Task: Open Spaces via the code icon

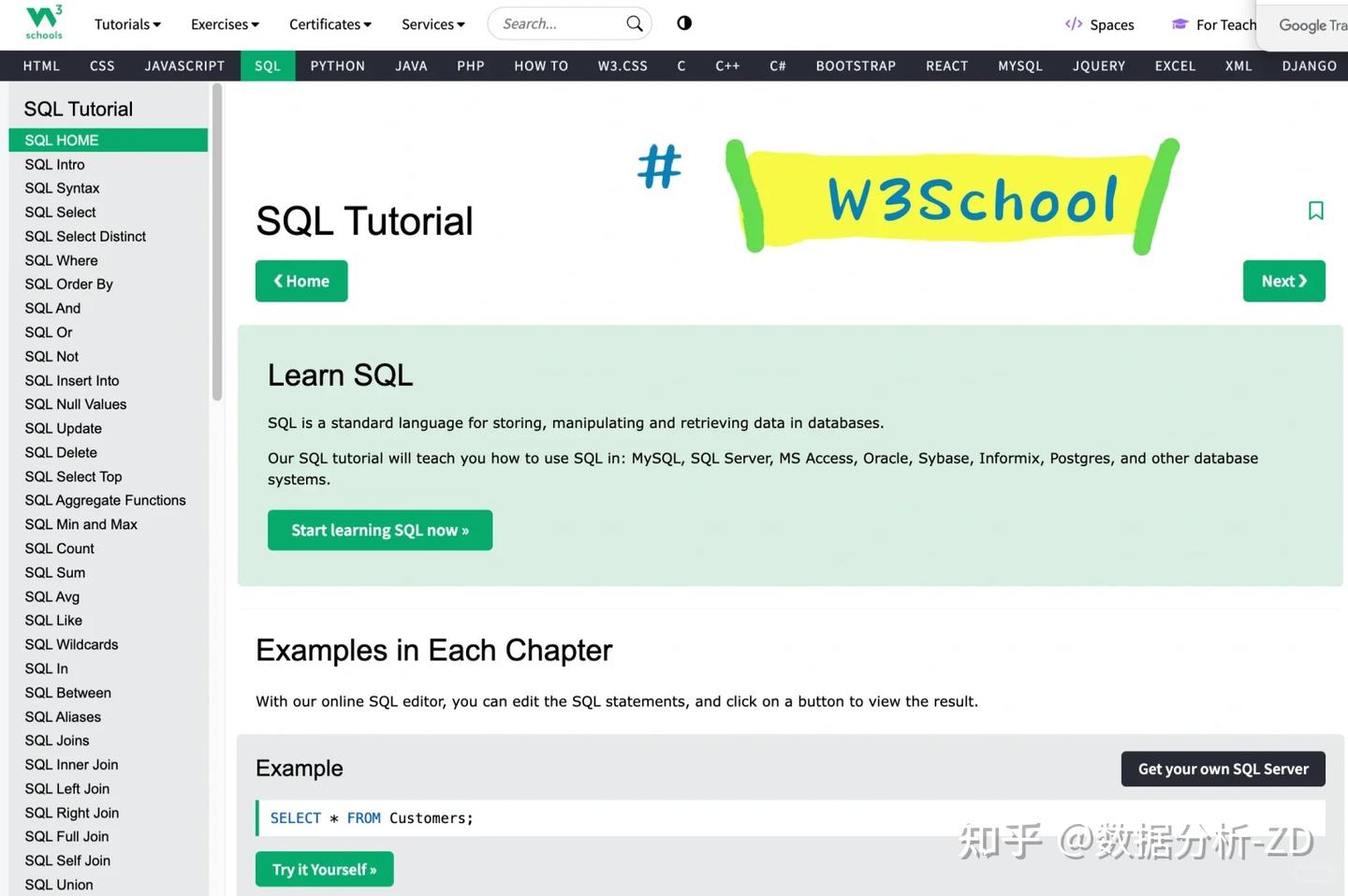Action: 1073,24
